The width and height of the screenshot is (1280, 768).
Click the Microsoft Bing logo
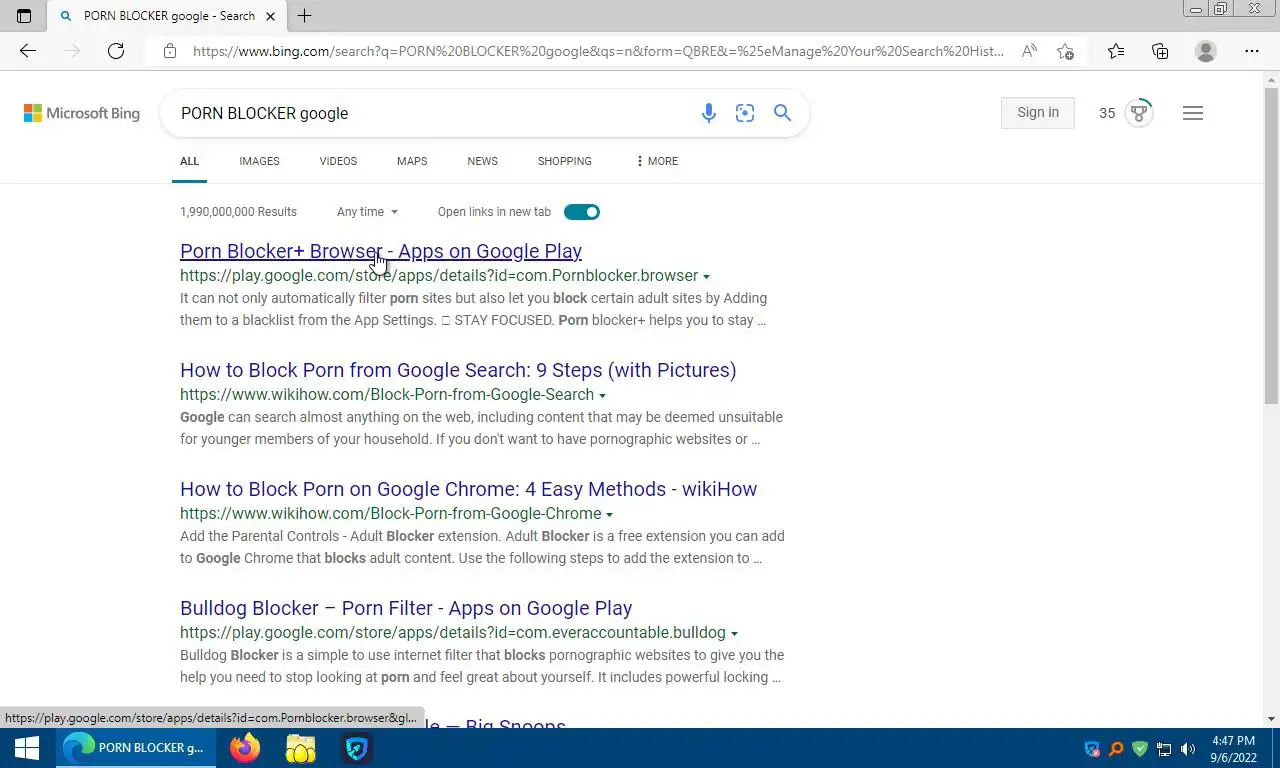point(82,113)
